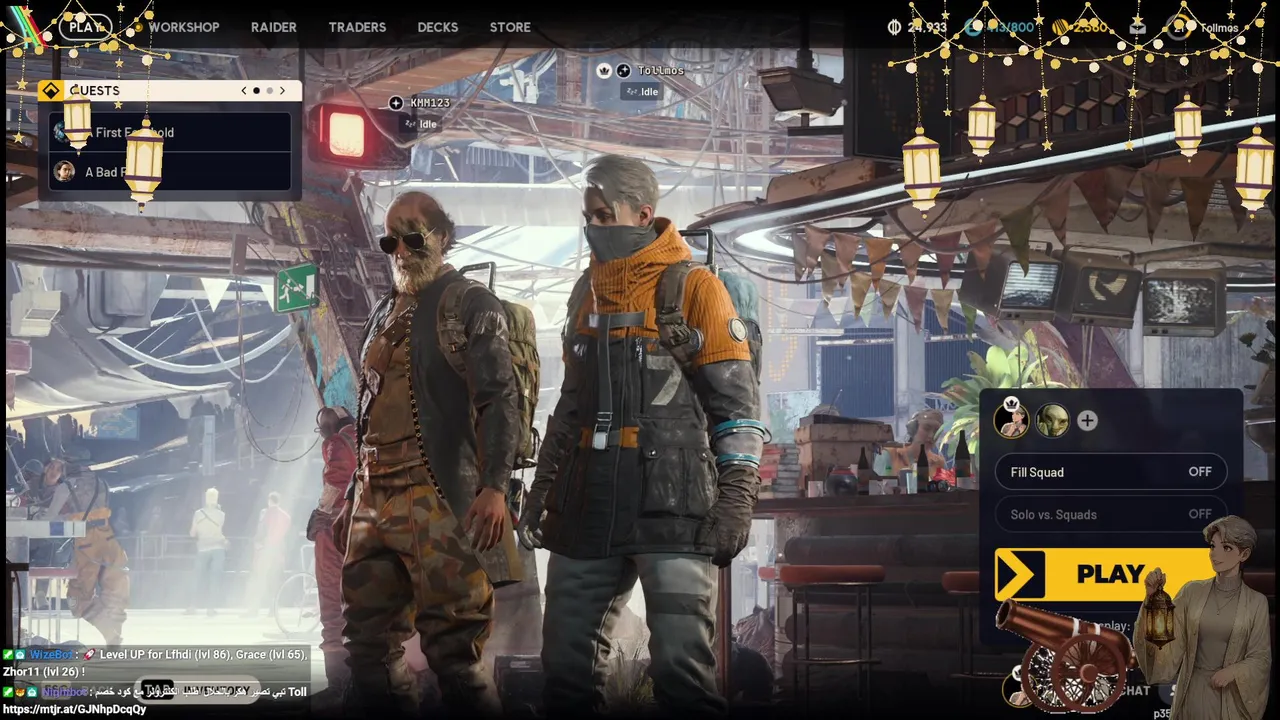Click the Quests panel diamond icon
Screen dimensions: 1280x720
tap(50, 90)
